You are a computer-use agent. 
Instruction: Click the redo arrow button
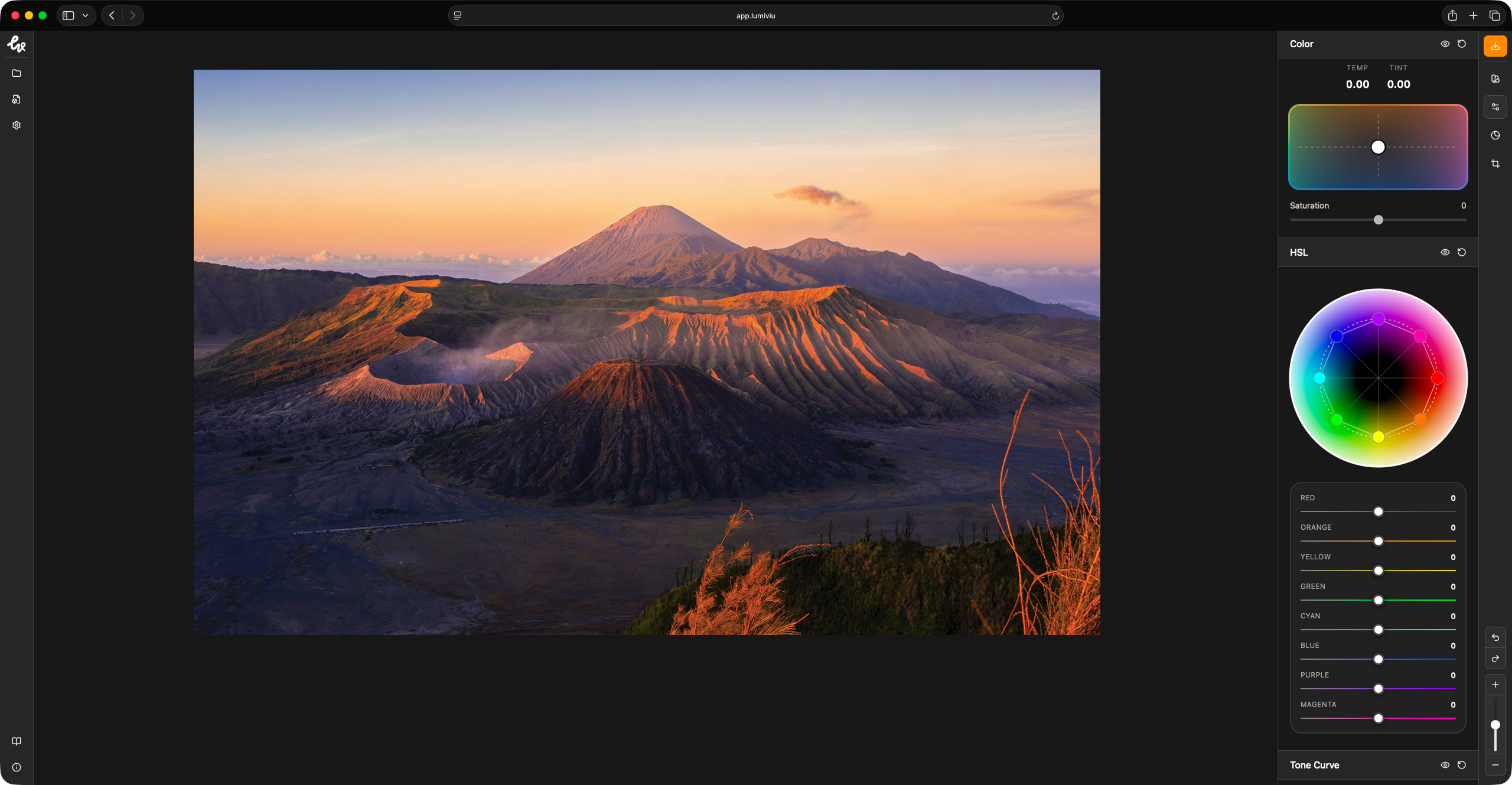[x=1495, y=659]
